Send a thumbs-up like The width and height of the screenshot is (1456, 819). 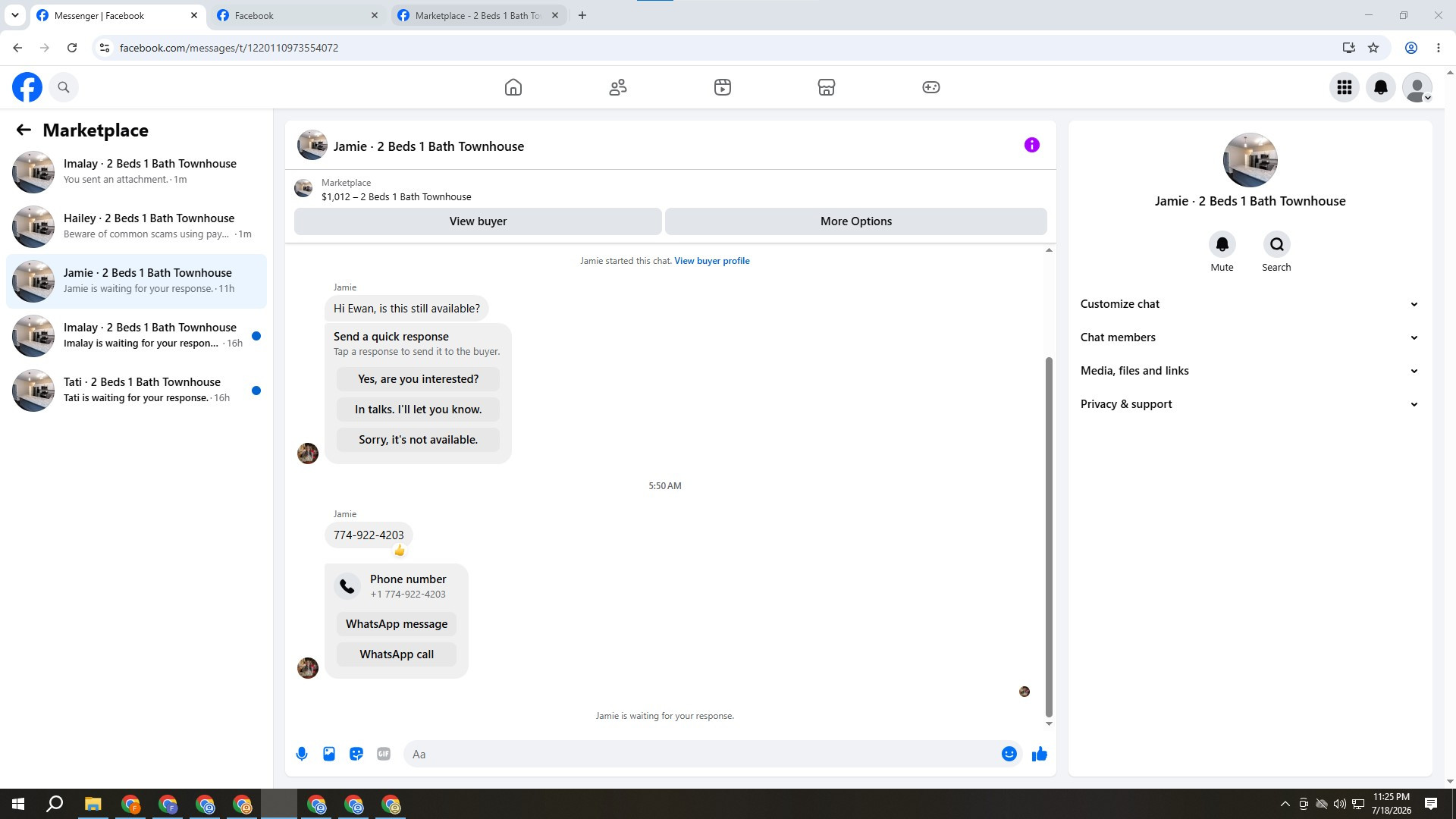coord(1040,754)
